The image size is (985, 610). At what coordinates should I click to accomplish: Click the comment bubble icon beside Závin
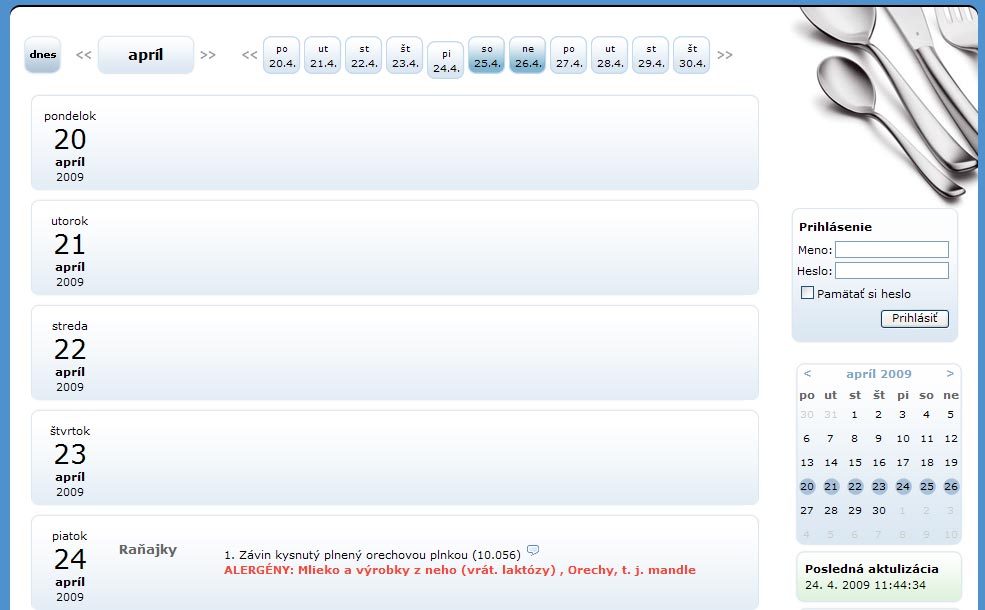[x=533, y=550]
